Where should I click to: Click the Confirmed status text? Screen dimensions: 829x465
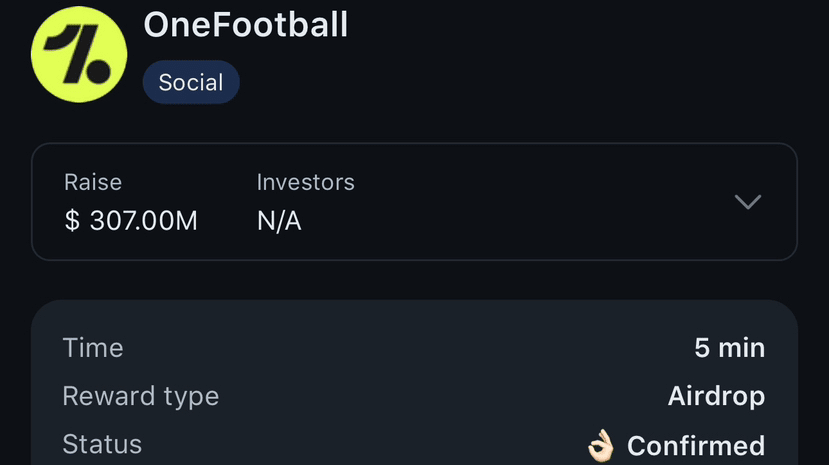695,445
